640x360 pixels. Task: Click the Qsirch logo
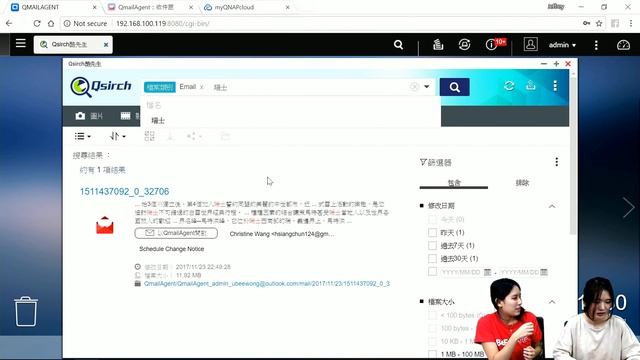(101, 87)
